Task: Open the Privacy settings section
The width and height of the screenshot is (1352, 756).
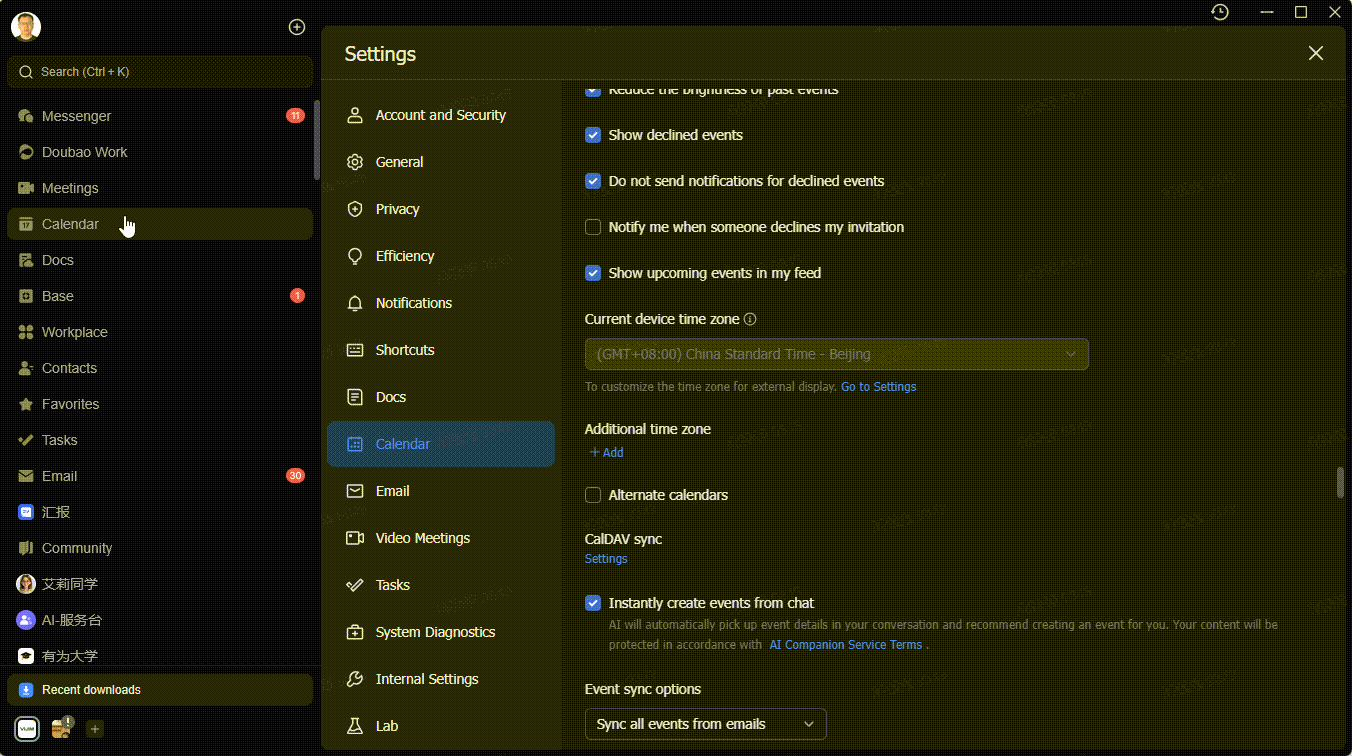Action: (441, 209)
